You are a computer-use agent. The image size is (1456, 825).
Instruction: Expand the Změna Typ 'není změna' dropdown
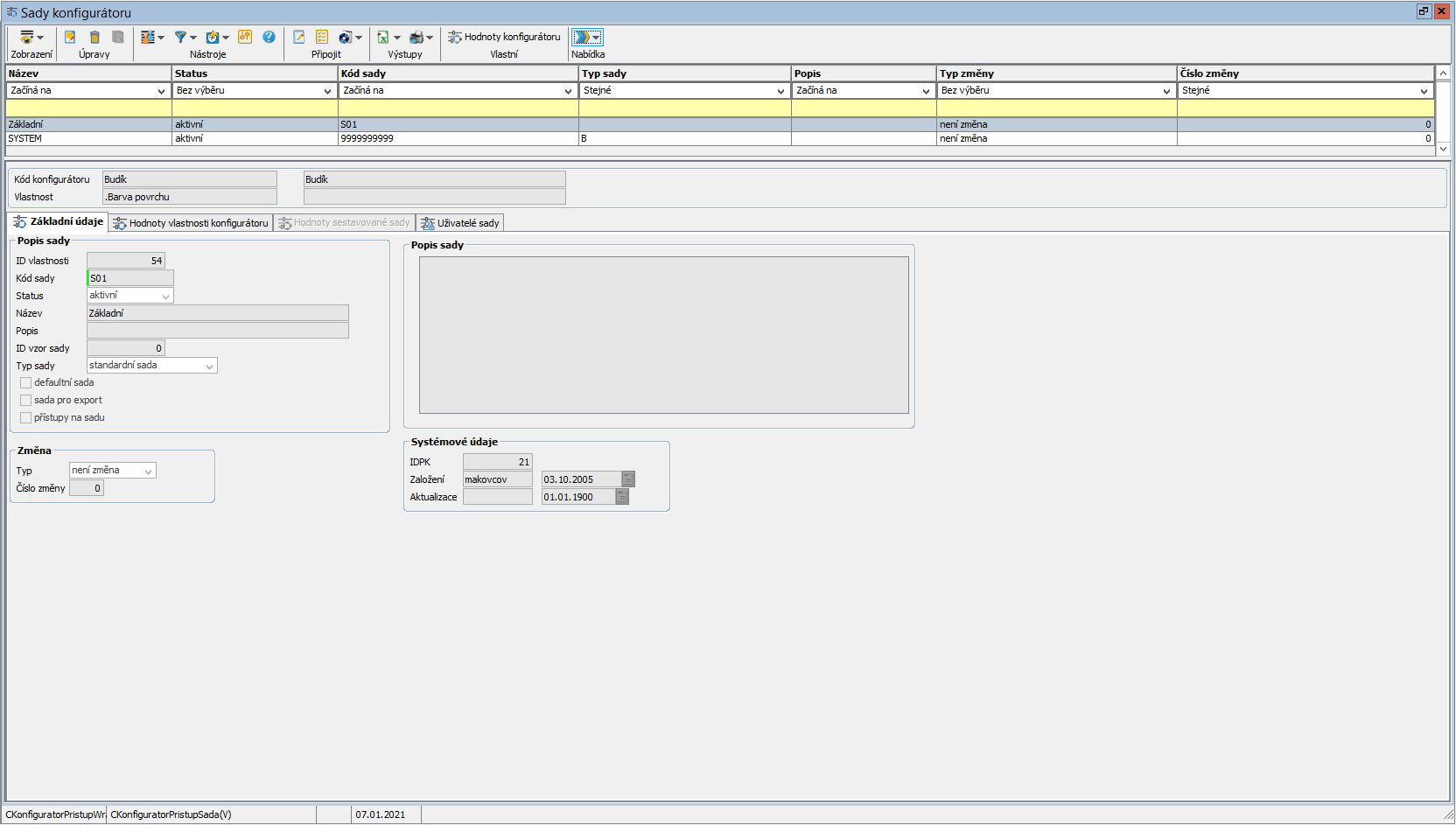coord(148,472)
